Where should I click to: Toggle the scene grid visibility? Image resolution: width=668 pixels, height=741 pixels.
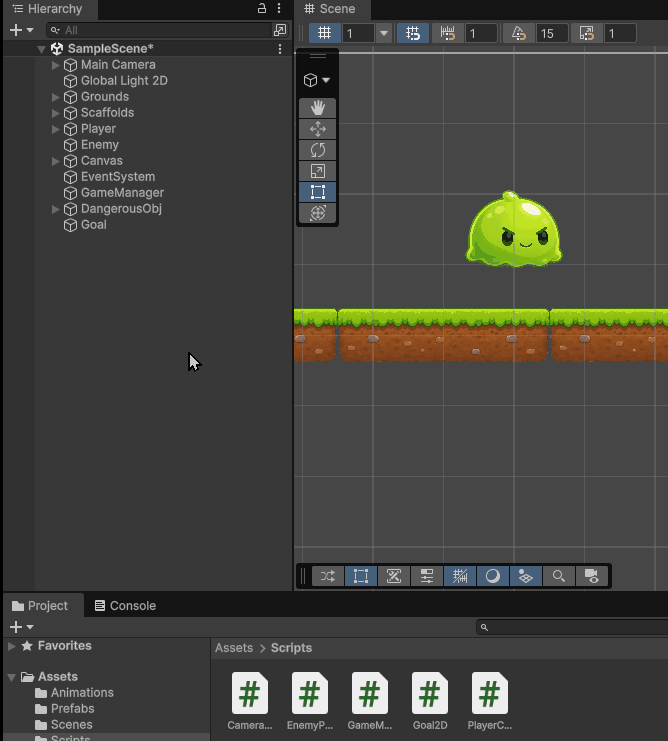(x=325, y=33)
